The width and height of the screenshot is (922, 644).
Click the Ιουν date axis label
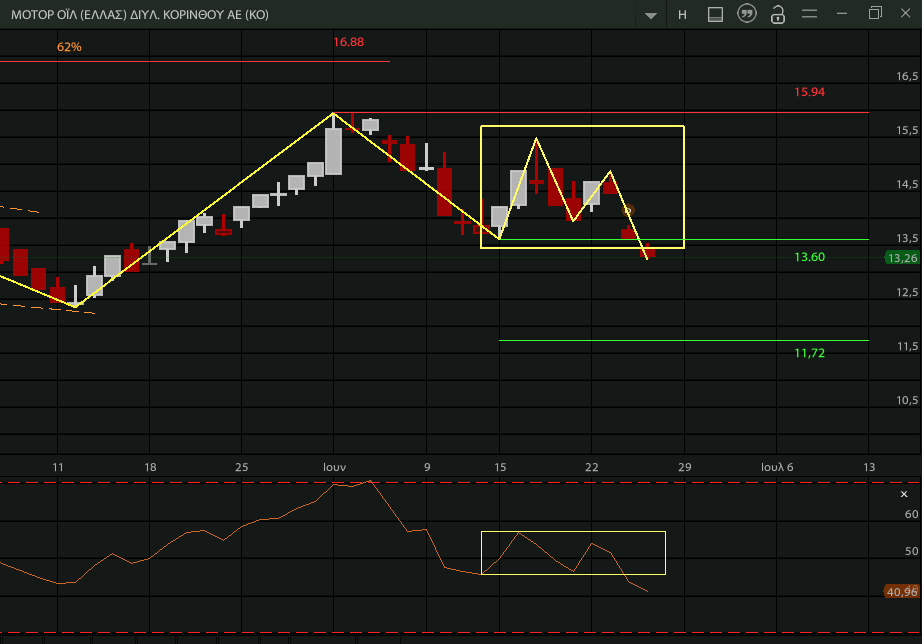[335, 467]
